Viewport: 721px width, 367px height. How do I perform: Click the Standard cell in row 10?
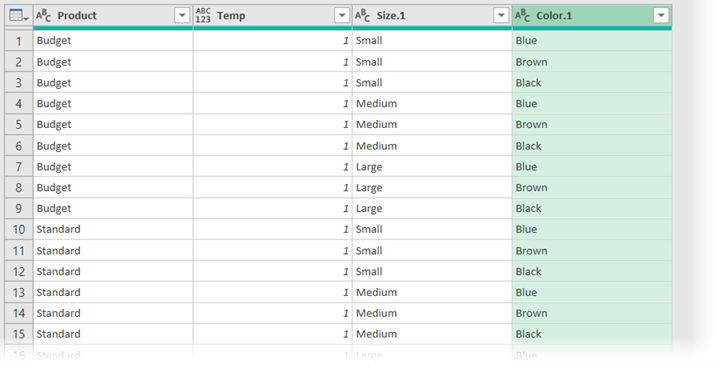113,229
